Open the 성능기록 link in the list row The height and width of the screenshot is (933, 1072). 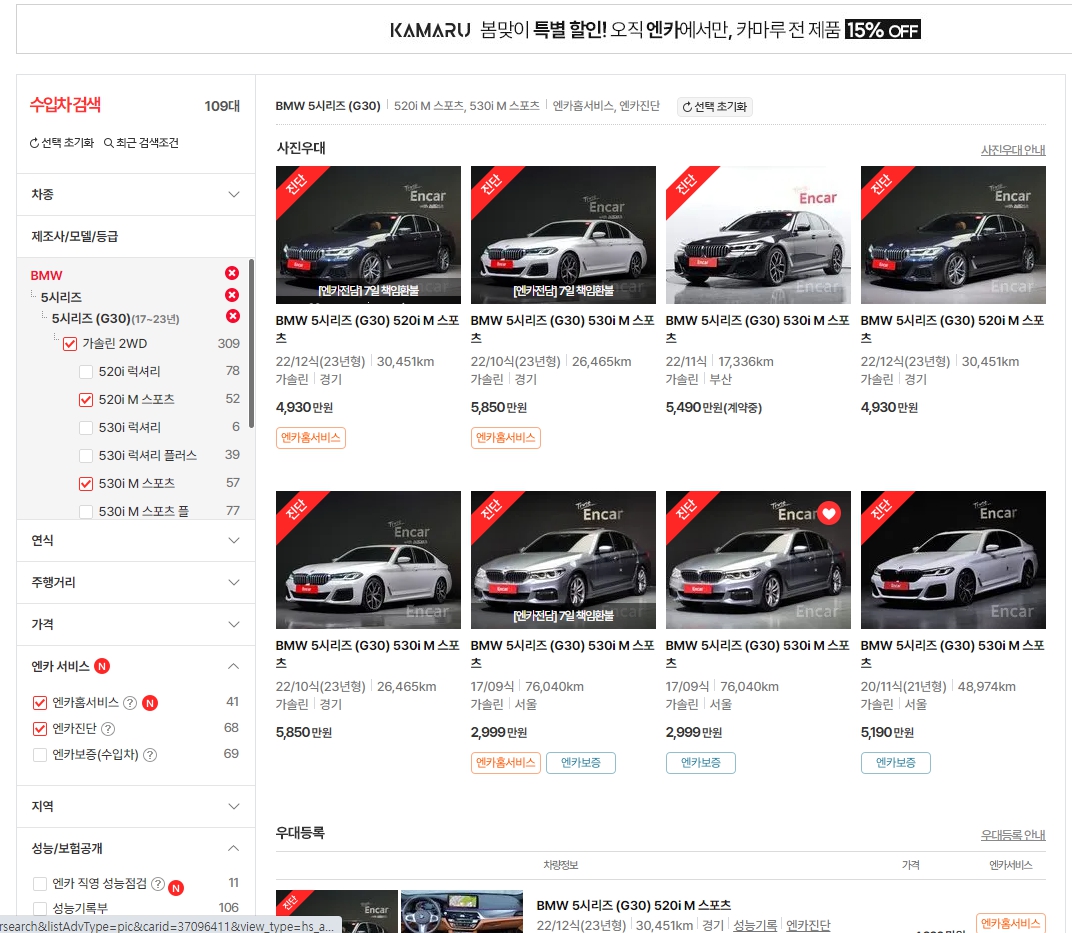pos(755,925)
